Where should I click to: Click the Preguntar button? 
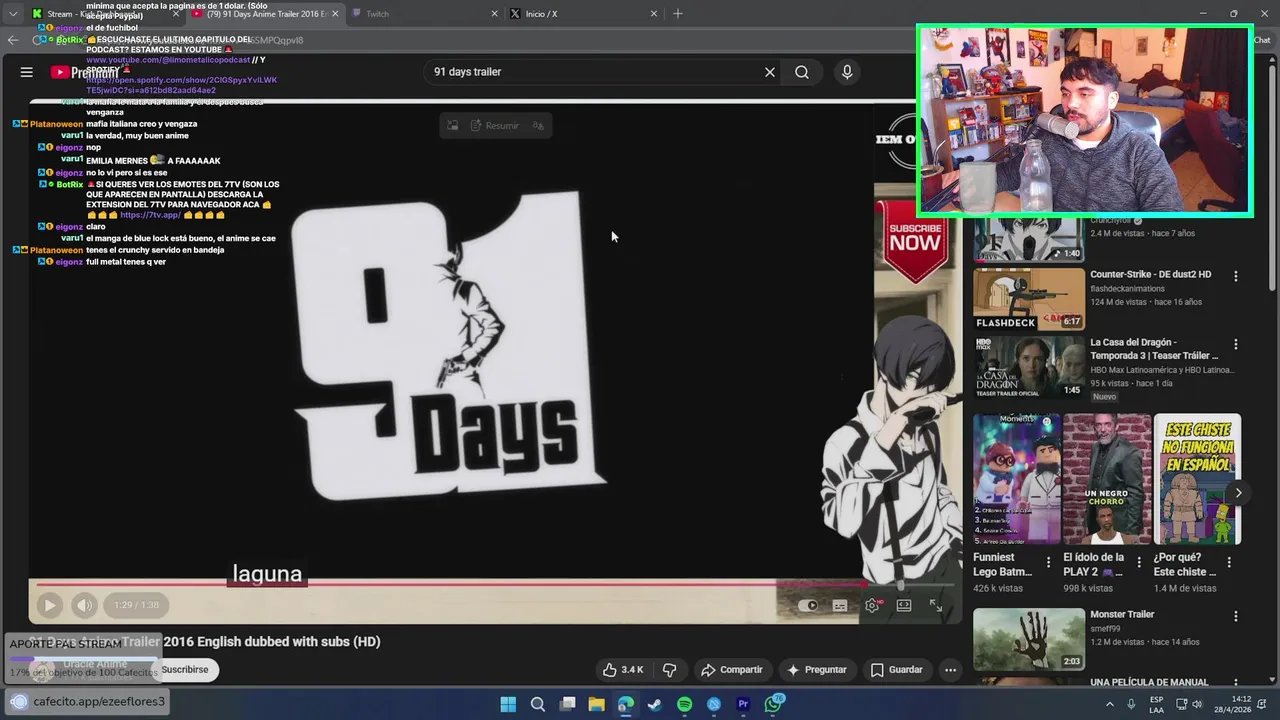[x=817, y=670]
